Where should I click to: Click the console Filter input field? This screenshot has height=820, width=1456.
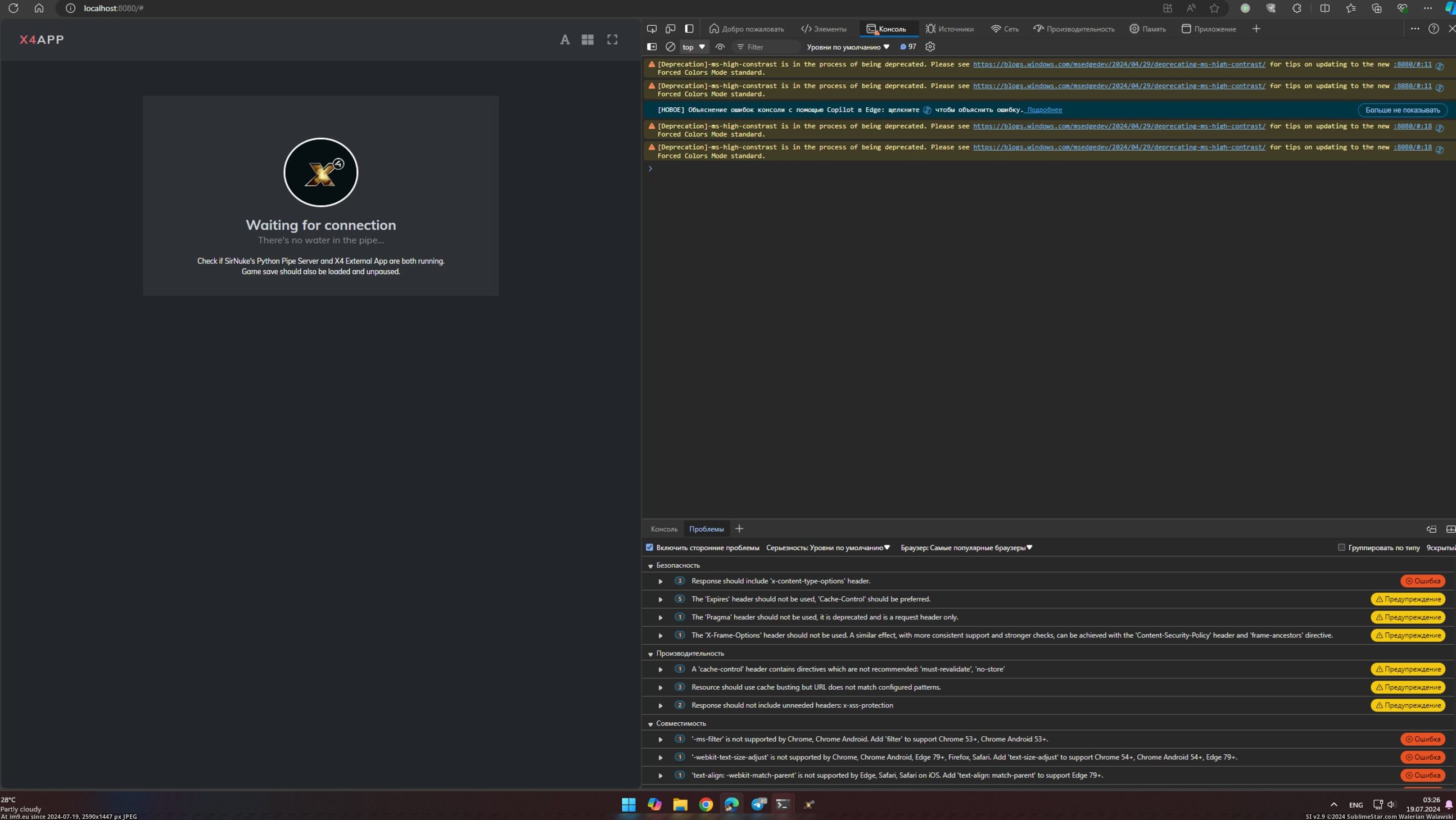pyautogui.click(x=766, y=47)
